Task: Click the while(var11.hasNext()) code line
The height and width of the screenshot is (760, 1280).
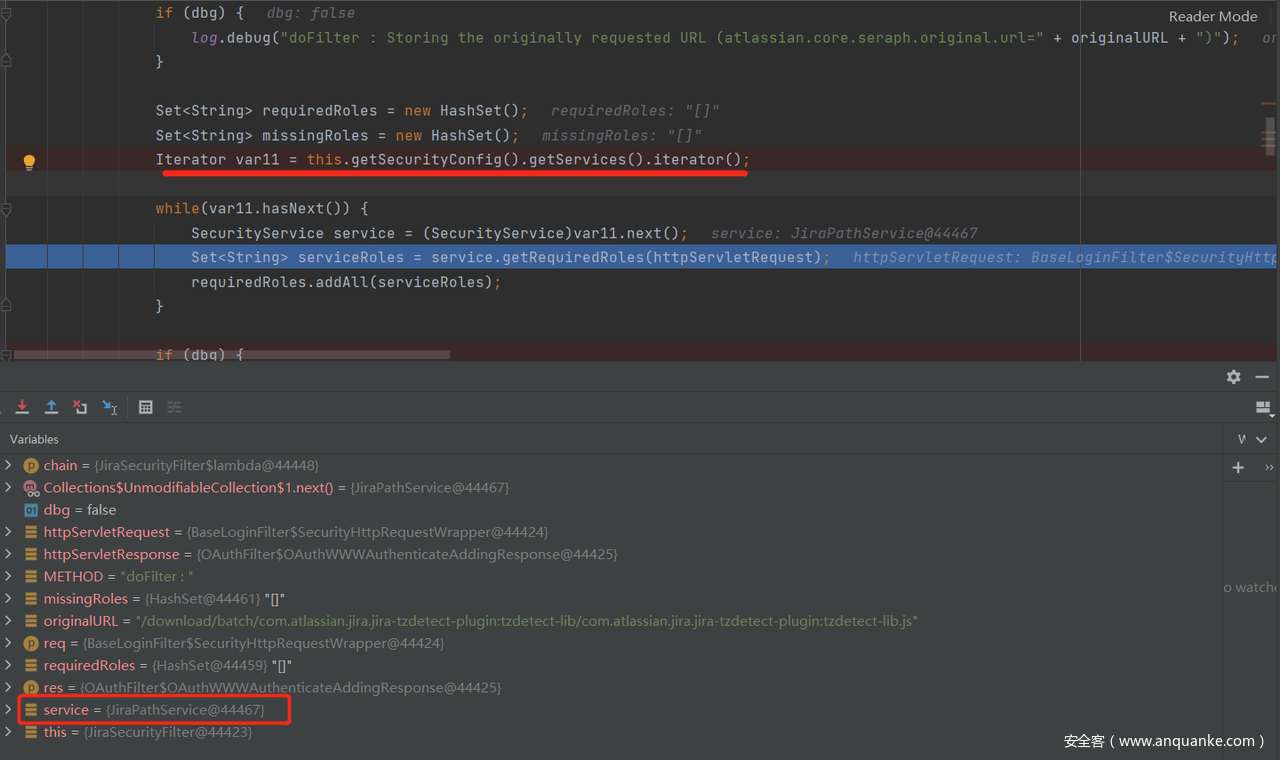Action: 262,209
